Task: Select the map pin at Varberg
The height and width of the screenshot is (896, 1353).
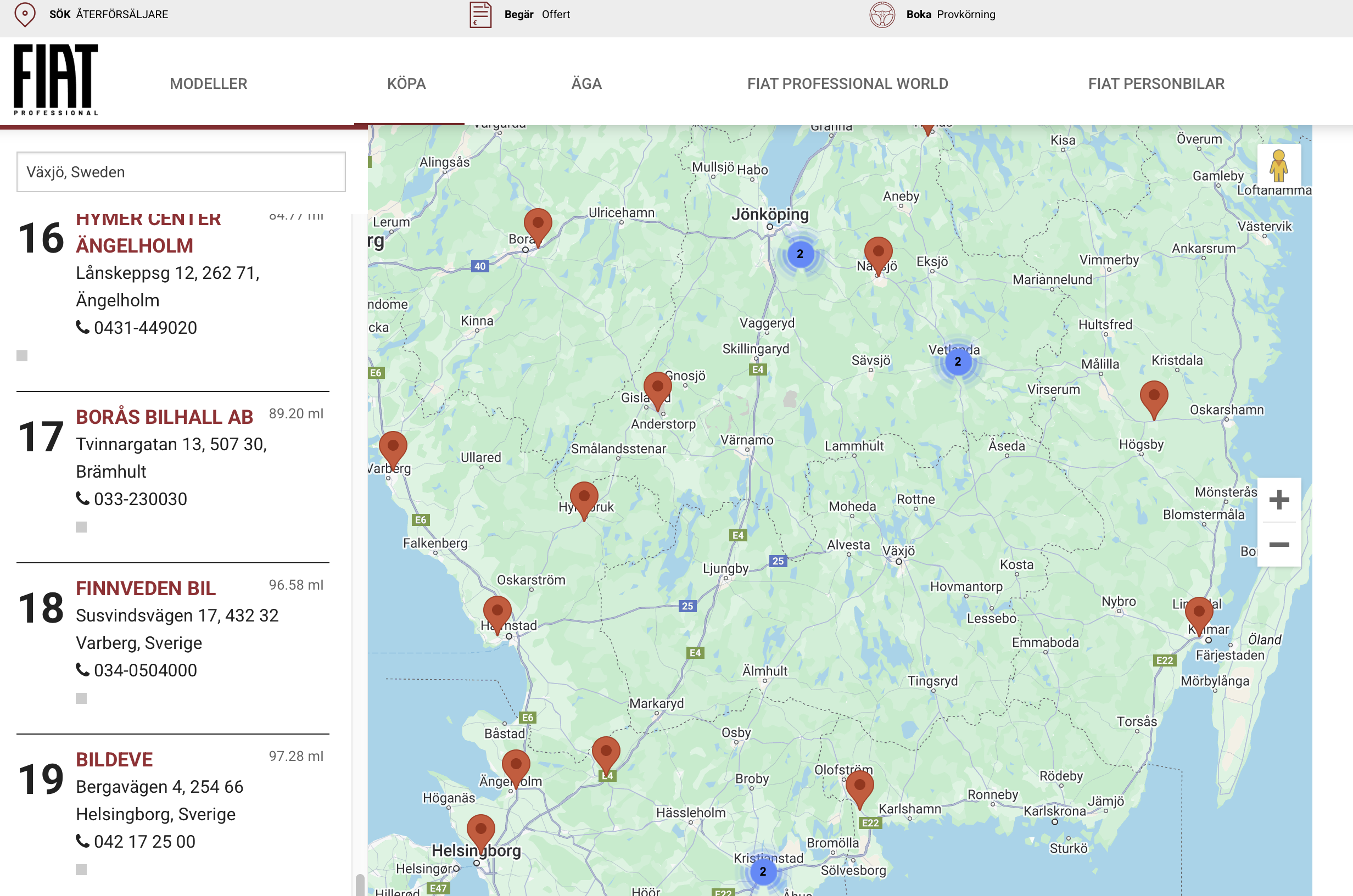Action: click(393, 450)
